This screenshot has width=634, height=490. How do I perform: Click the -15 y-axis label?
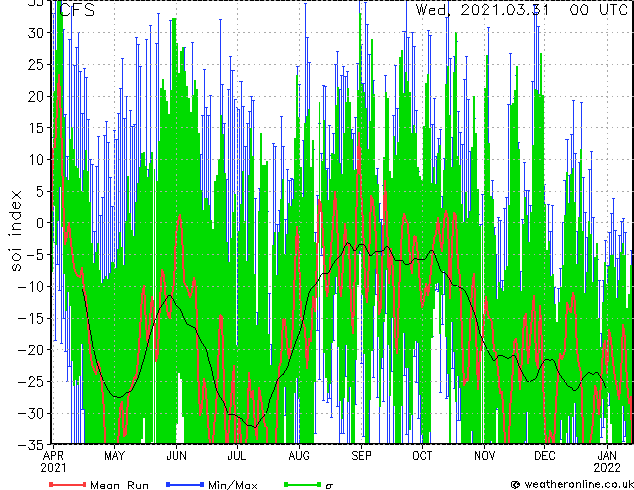30,318
